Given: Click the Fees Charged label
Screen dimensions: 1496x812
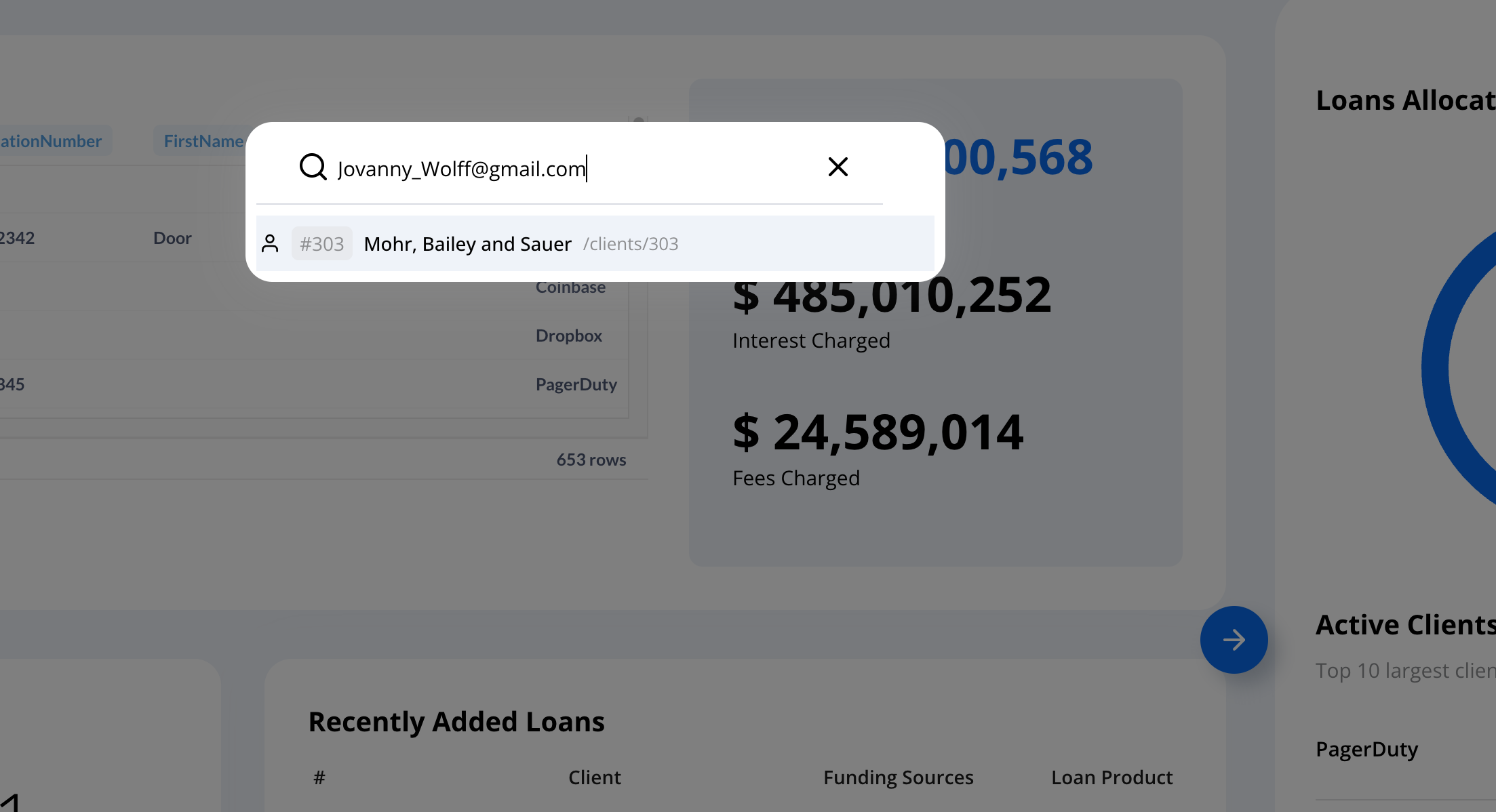Looking at the screenshot, I should (x=796, y=478).
